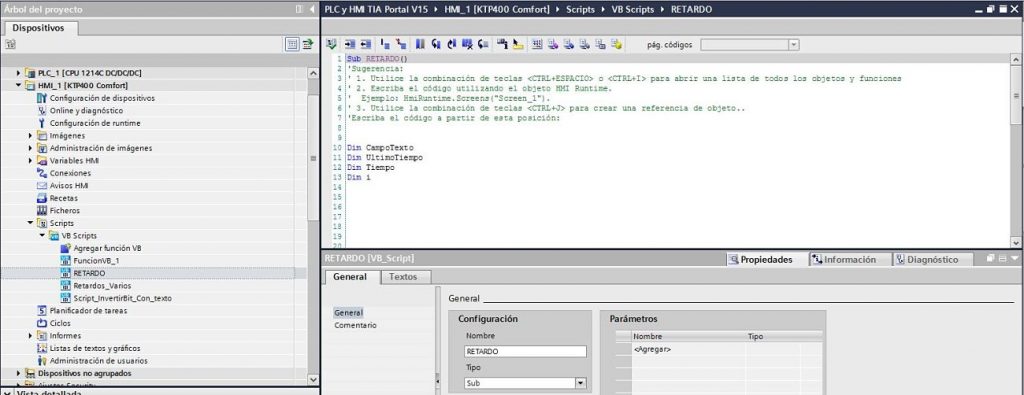Expand the Administración de imágenes node
Screen dimensions: 1024x395
click(31, 148)
